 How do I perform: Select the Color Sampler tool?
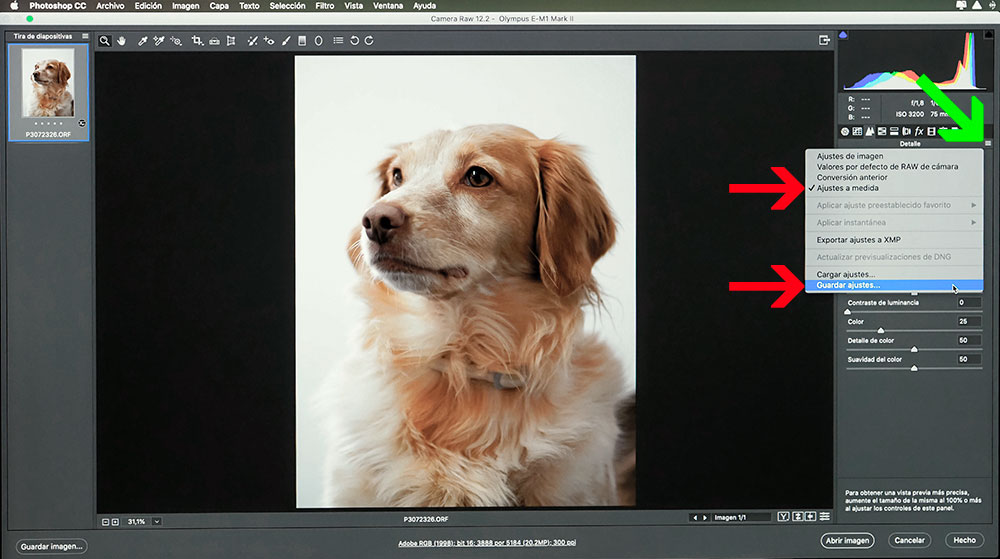(x=159, y=41)
